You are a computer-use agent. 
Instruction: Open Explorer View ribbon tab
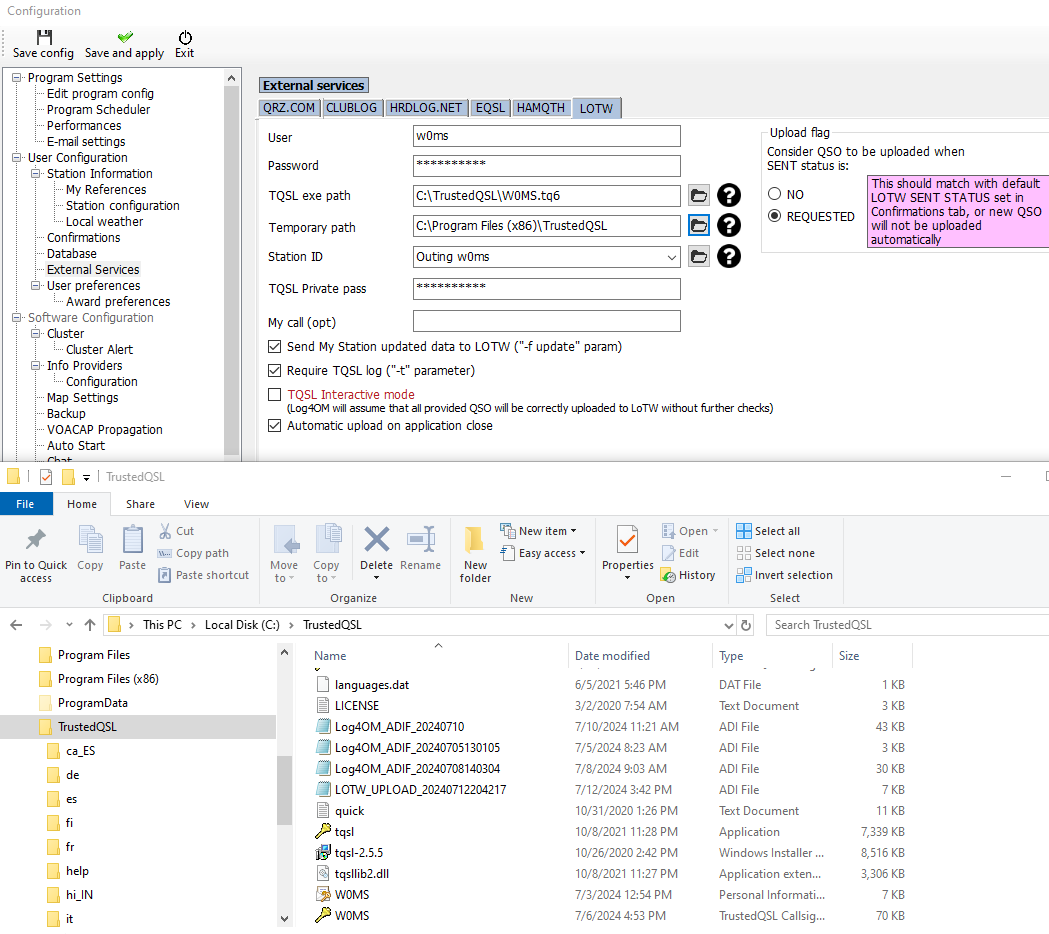[197, 504]
